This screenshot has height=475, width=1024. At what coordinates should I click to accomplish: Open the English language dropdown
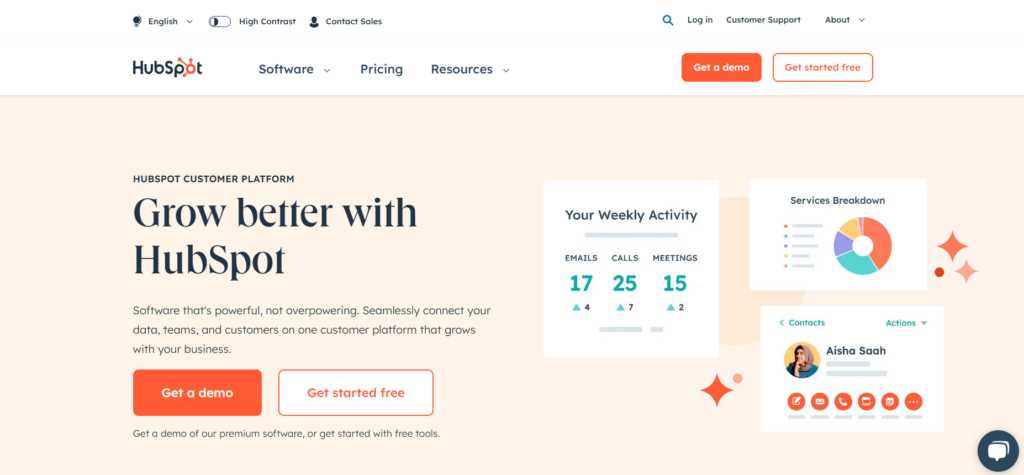tap(162, 21)
